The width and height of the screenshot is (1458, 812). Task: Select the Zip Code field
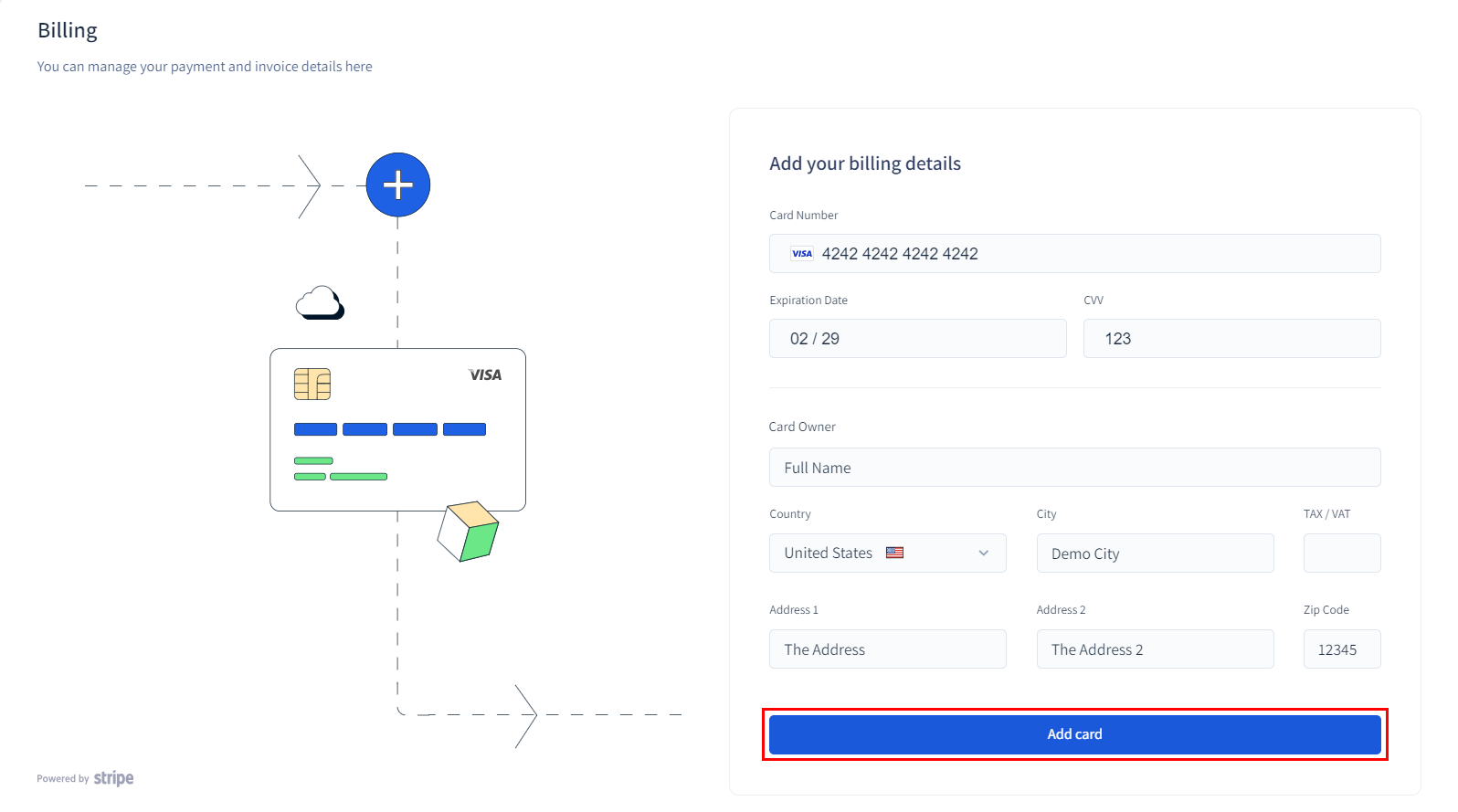1341,649
